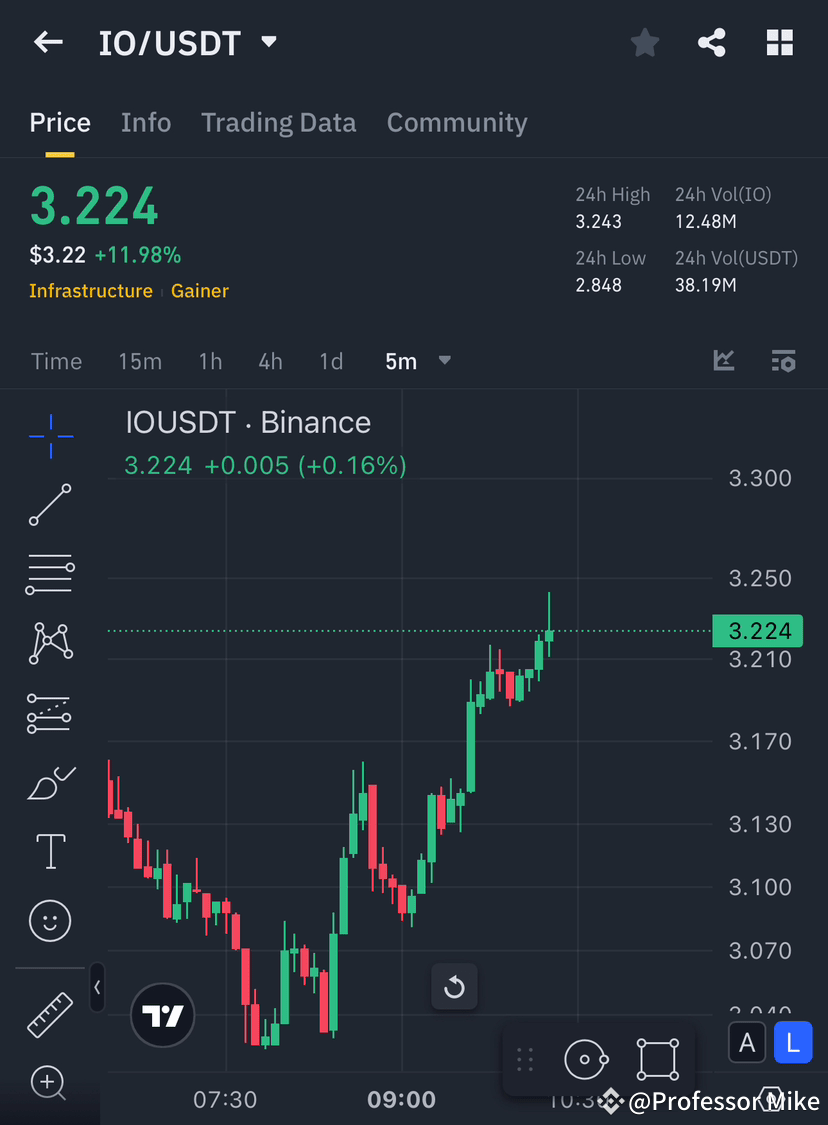Viewport: 828px width, 1125px height.
Task: Select the crosshair cursor tool
Action: point(50,435)
